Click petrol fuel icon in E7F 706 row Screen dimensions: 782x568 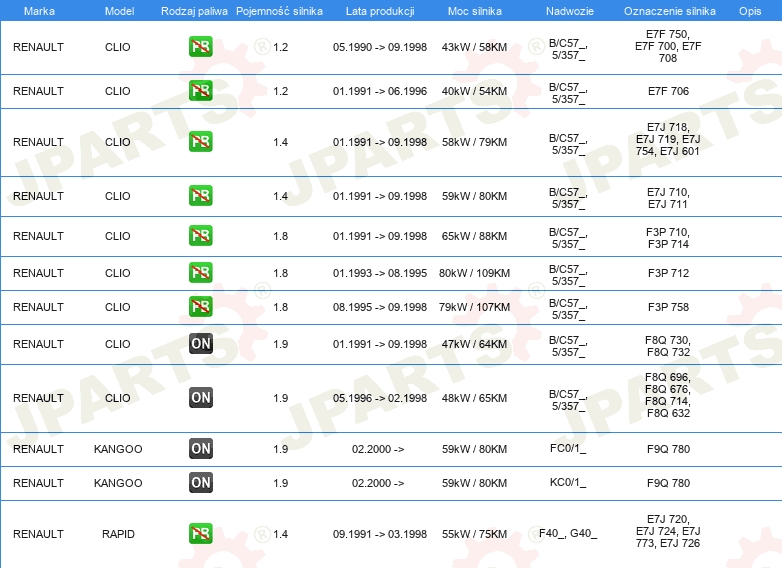click(200, 91)
